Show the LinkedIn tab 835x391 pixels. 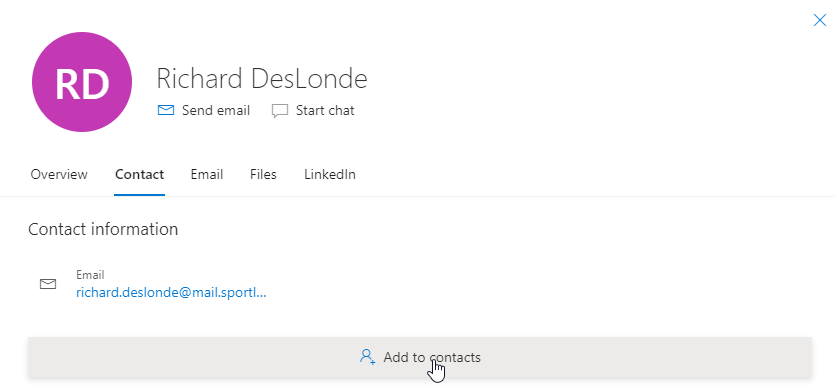point(330,174)
